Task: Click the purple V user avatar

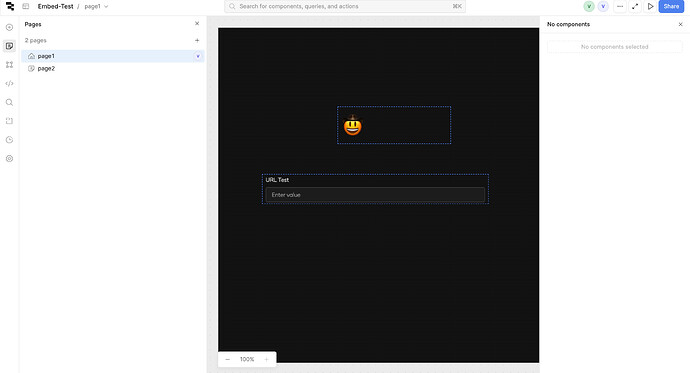Action: pyautogui.click(x=603, y=6)
